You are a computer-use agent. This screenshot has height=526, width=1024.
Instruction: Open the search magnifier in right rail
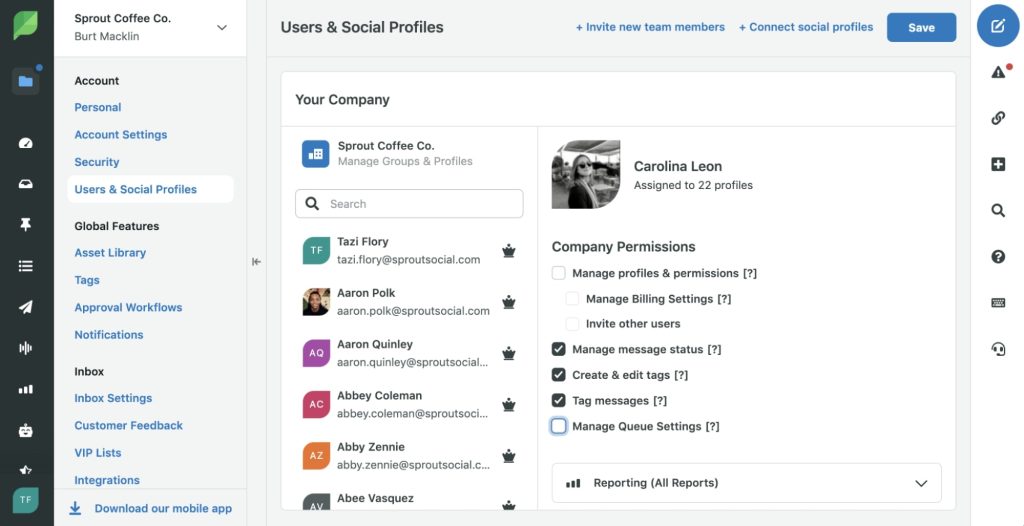(x=998, y=210)
